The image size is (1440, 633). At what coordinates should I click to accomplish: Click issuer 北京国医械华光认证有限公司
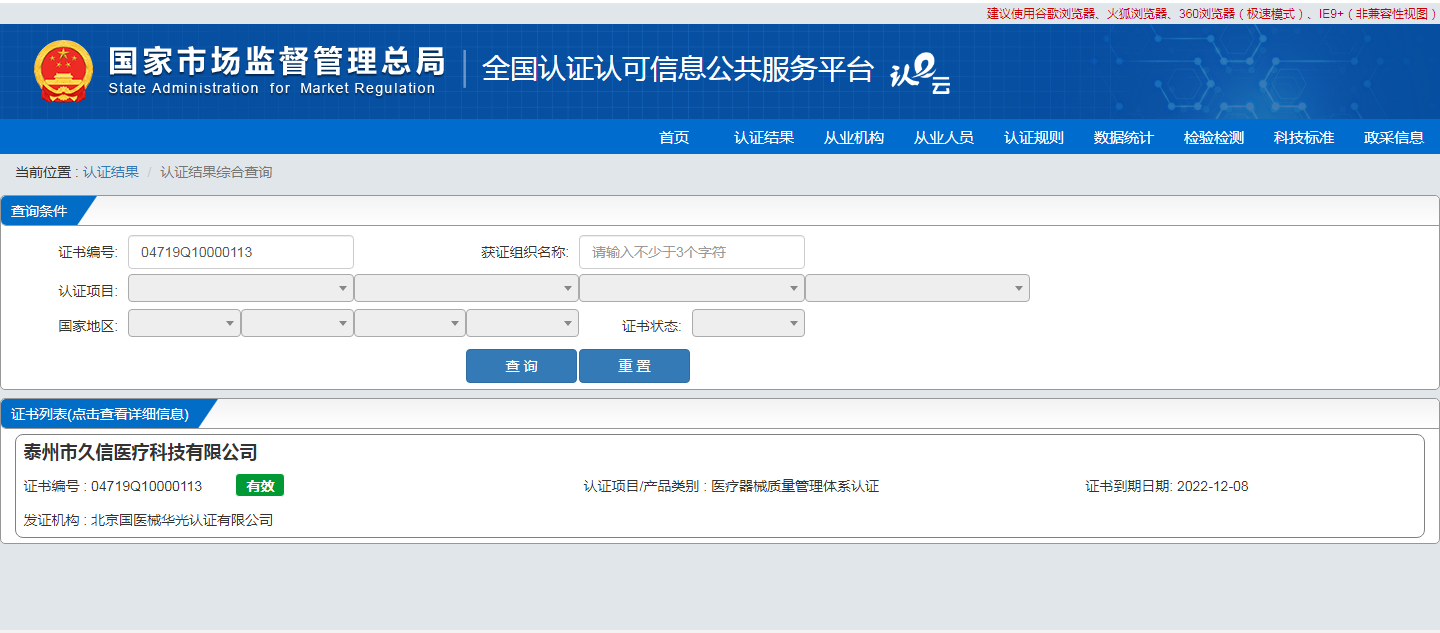click(x=182, y=520)
